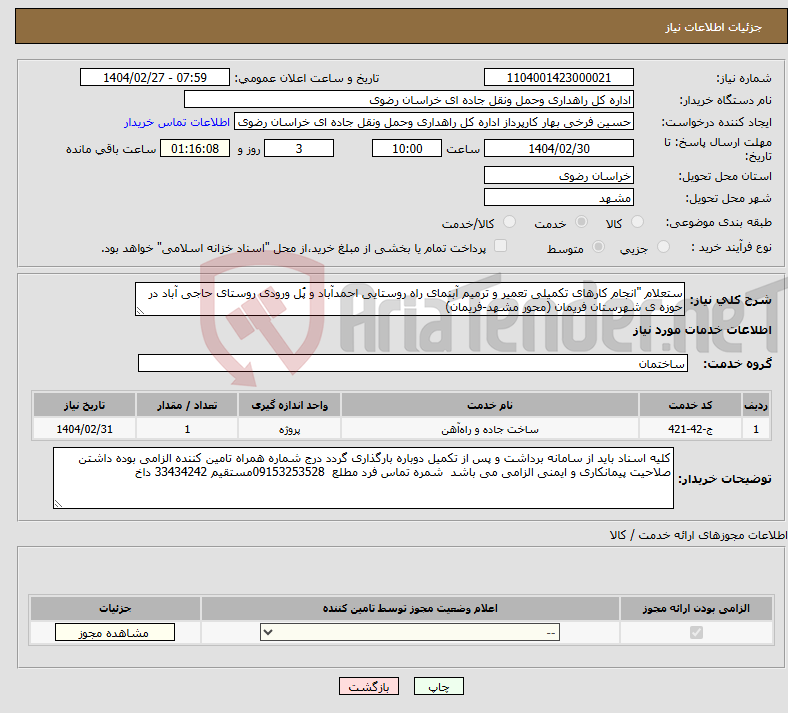Click the resize handle of description textarea

click(140, 311)
